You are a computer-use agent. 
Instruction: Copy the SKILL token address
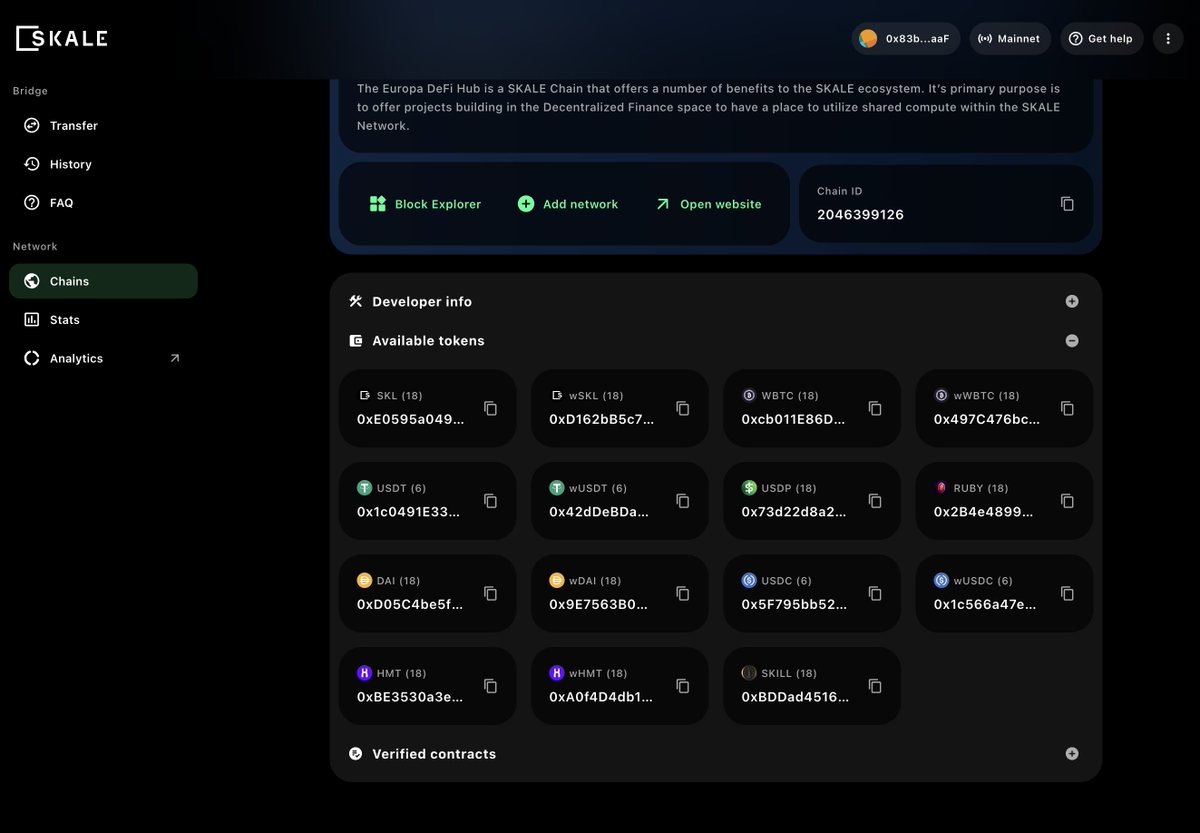(875, 686)
